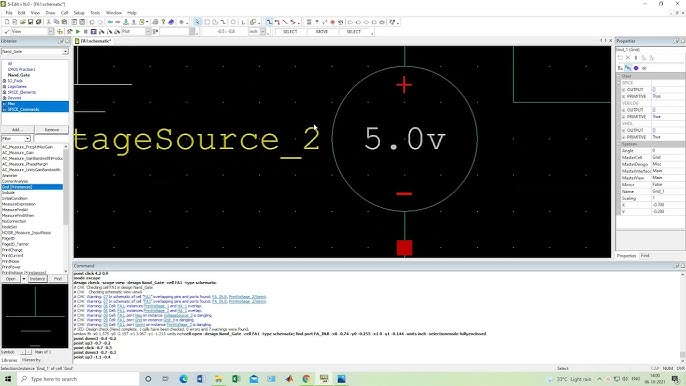Click the Save icon in main toolbar
686x386 pixels.
pyautogui.click(x=31, y=22)
